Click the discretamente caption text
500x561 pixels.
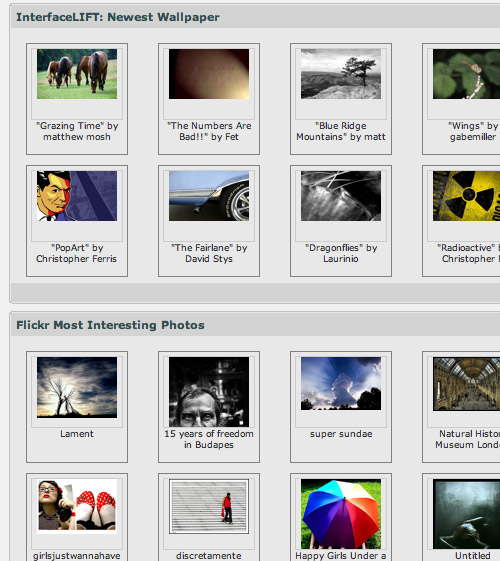point(209,556)
